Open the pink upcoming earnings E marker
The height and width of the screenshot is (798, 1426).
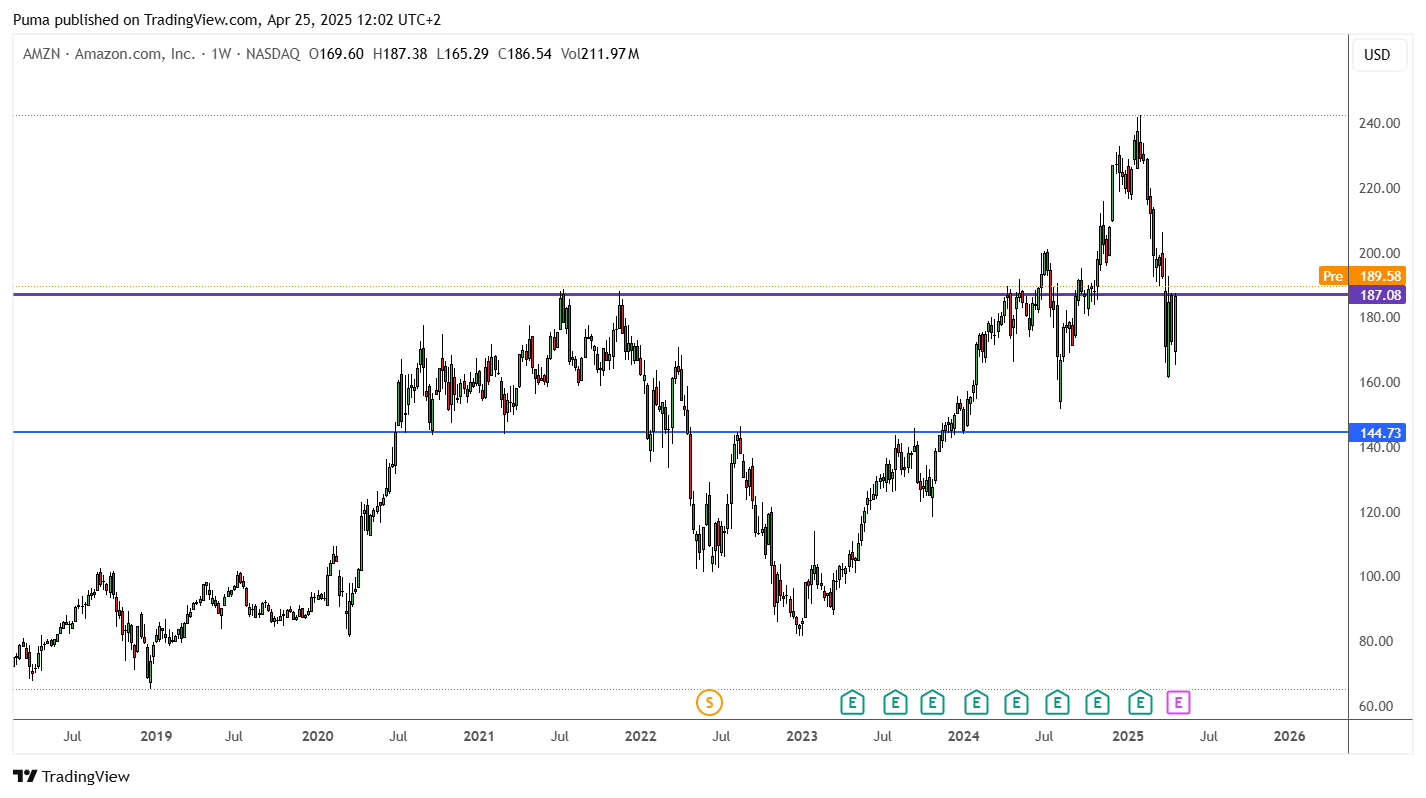1179,703
